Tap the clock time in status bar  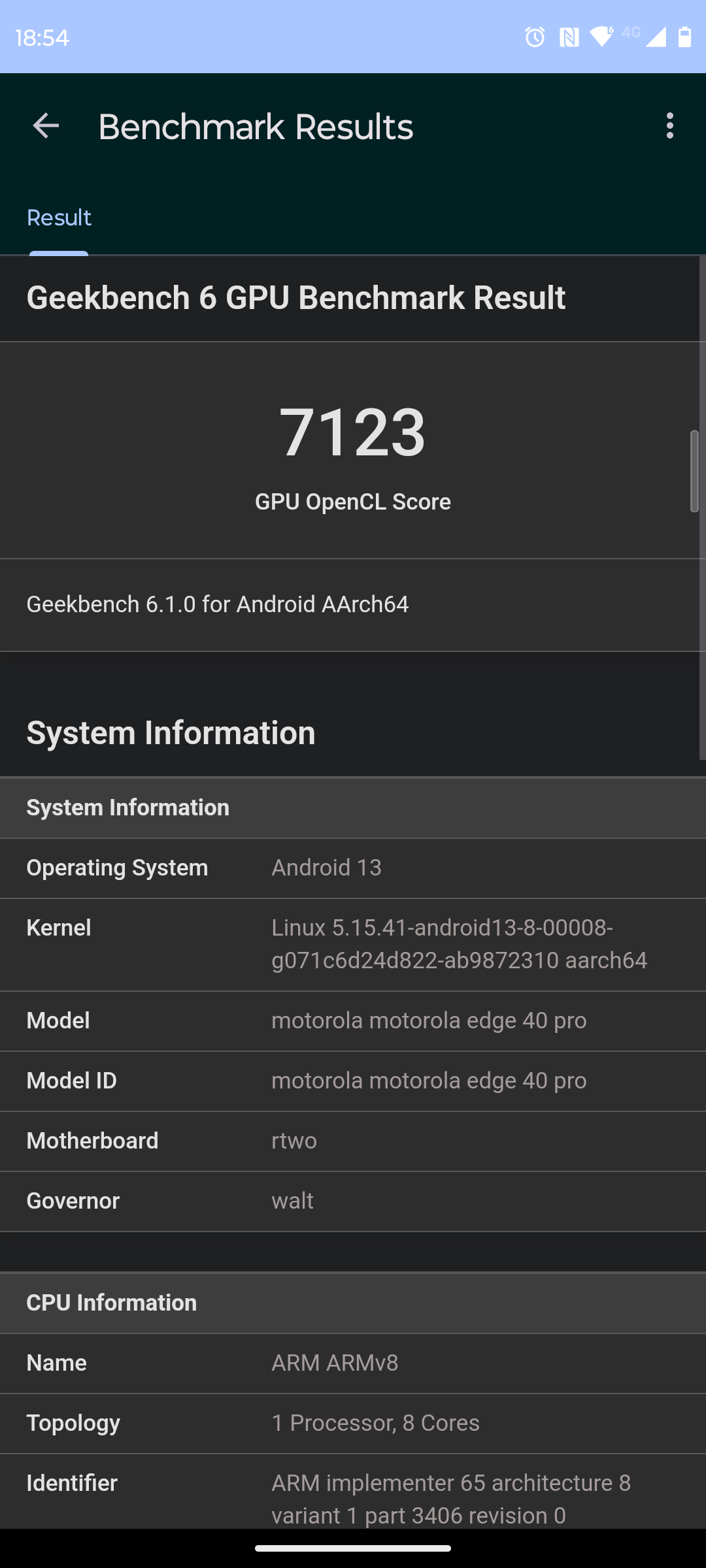coord(42,37)
